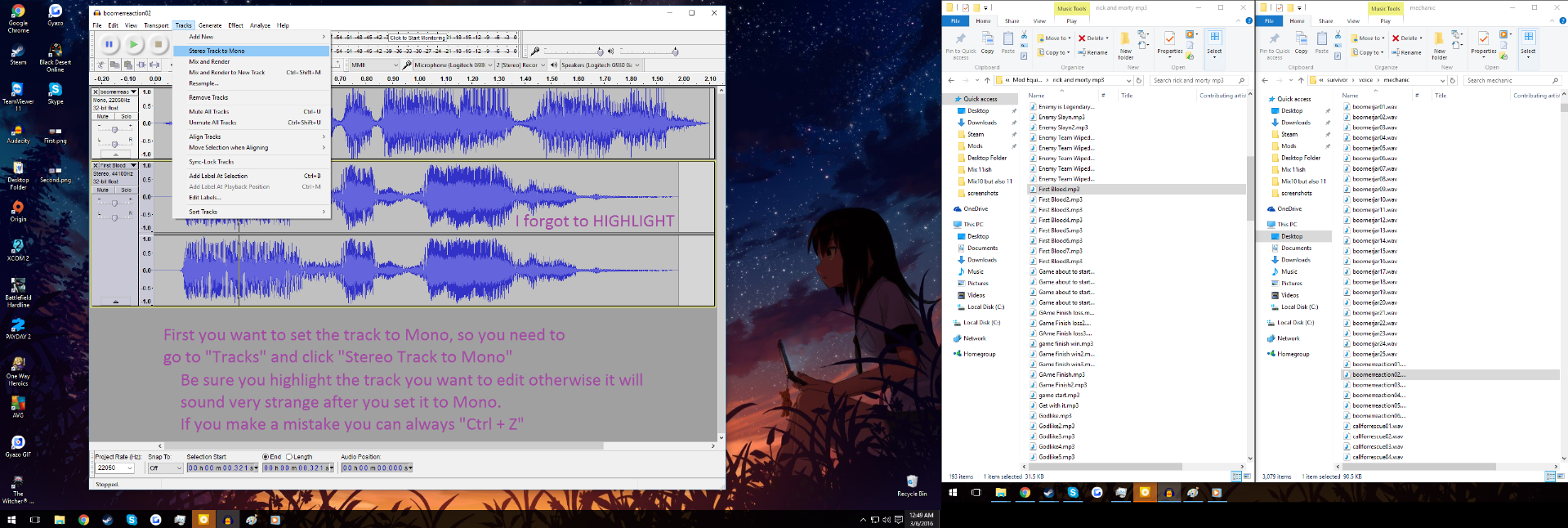Select Mute All Tracks menu item
1568x528 pixels.
click(x=252, y=111)
